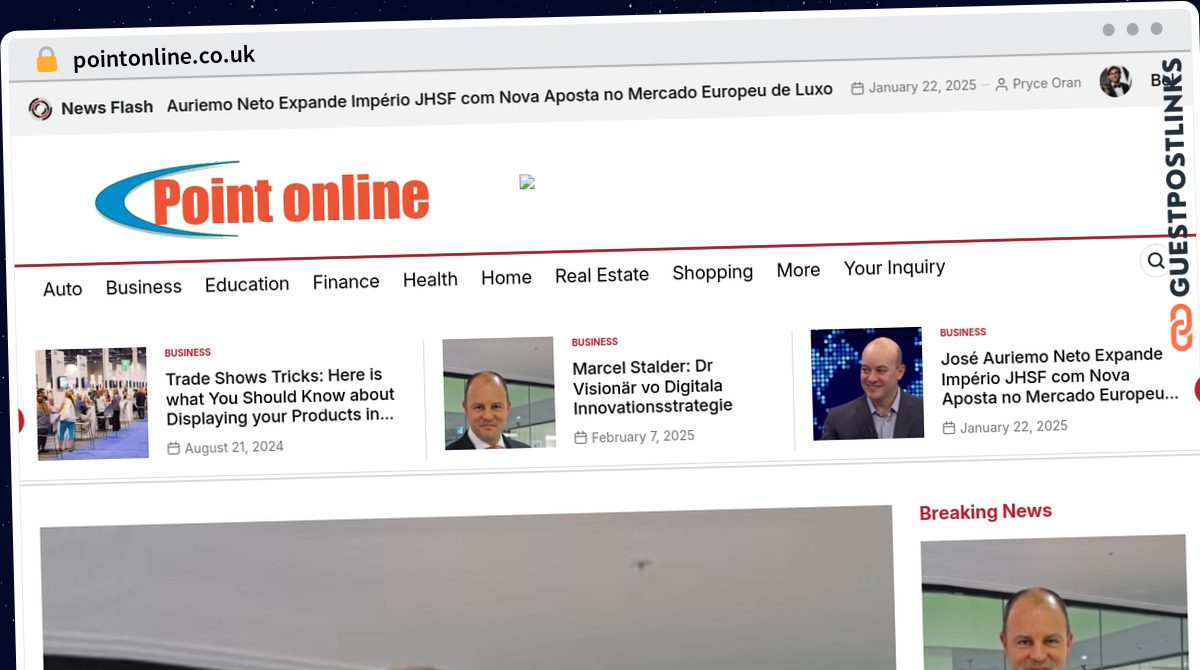Open the trade show thumbnail image
The image size is (1200, 670).
click(92, 404)
